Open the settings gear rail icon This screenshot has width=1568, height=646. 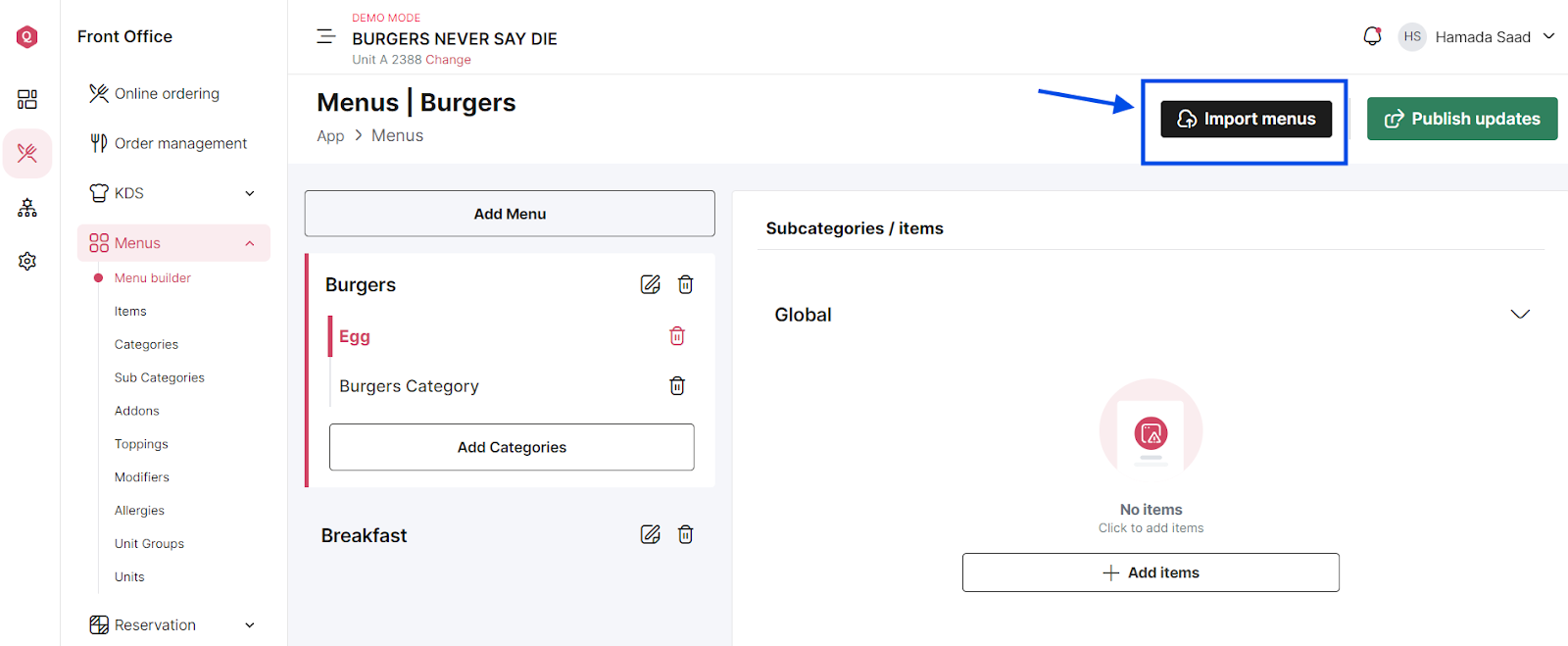[x=27, y=261]
